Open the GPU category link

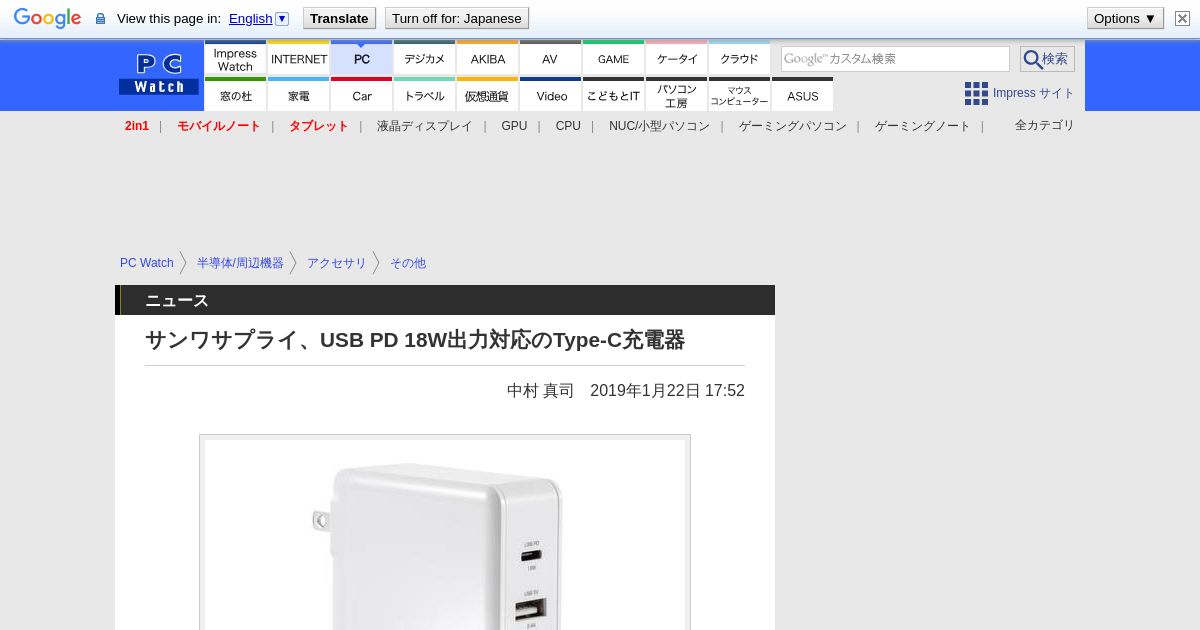tap(514, 126)
